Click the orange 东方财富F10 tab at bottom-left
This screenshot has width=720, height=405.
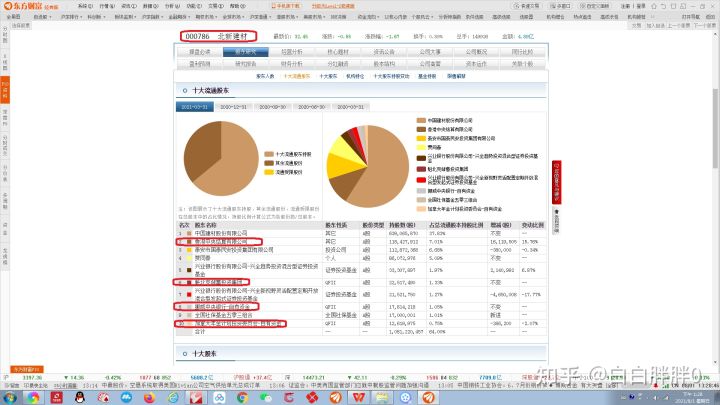(27, 369)
